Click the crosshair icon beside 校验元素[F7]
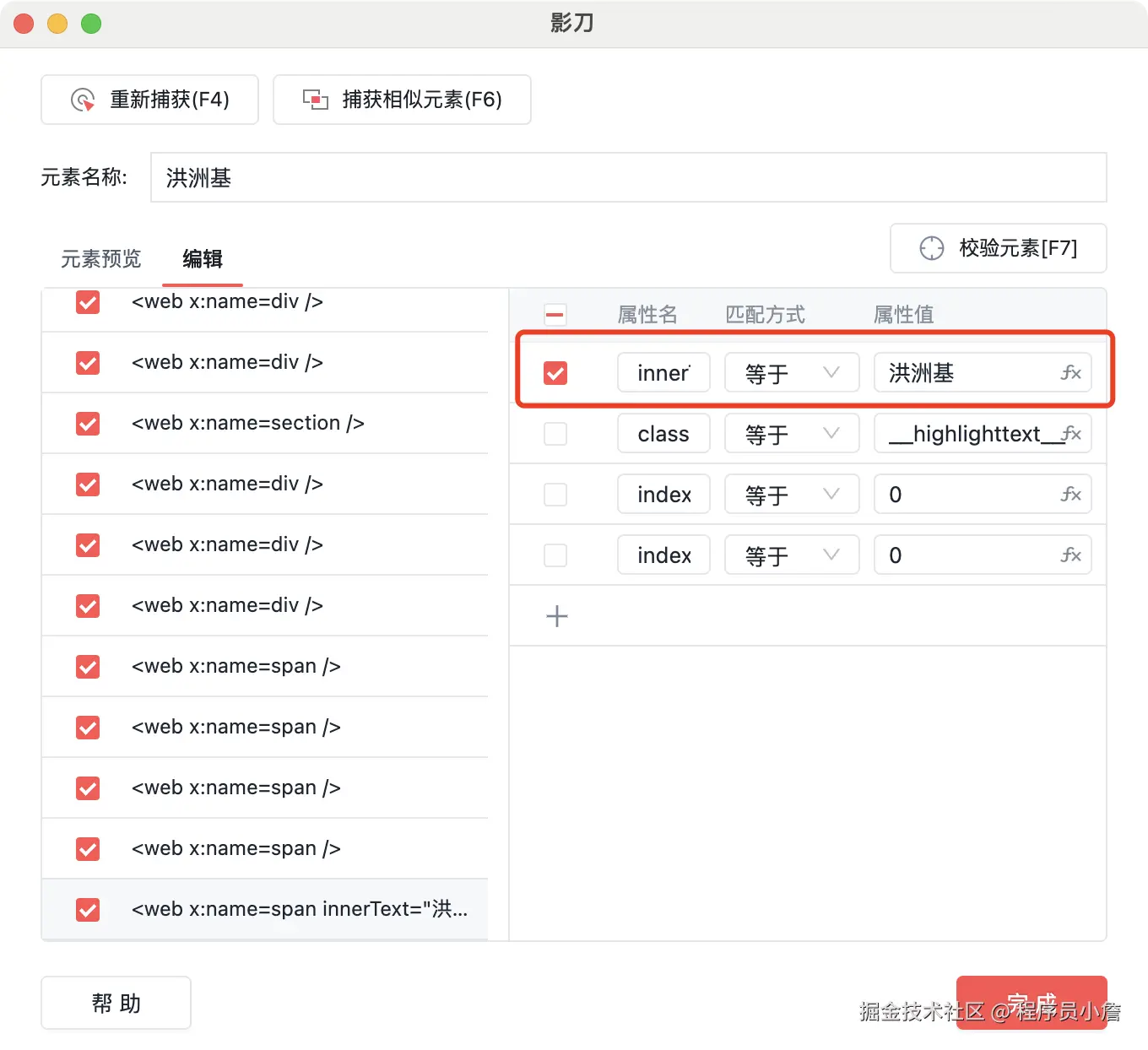The height and width of the screenshot is (1050, 1148). click(932, 248)
